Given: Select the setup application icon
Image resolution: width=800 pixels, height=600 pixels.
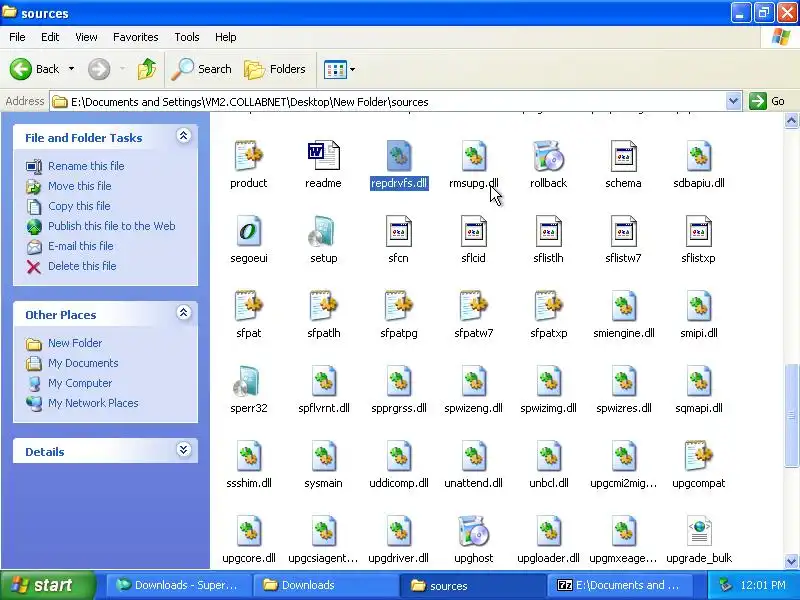Looking at the screenshot, I should [323, 231].
